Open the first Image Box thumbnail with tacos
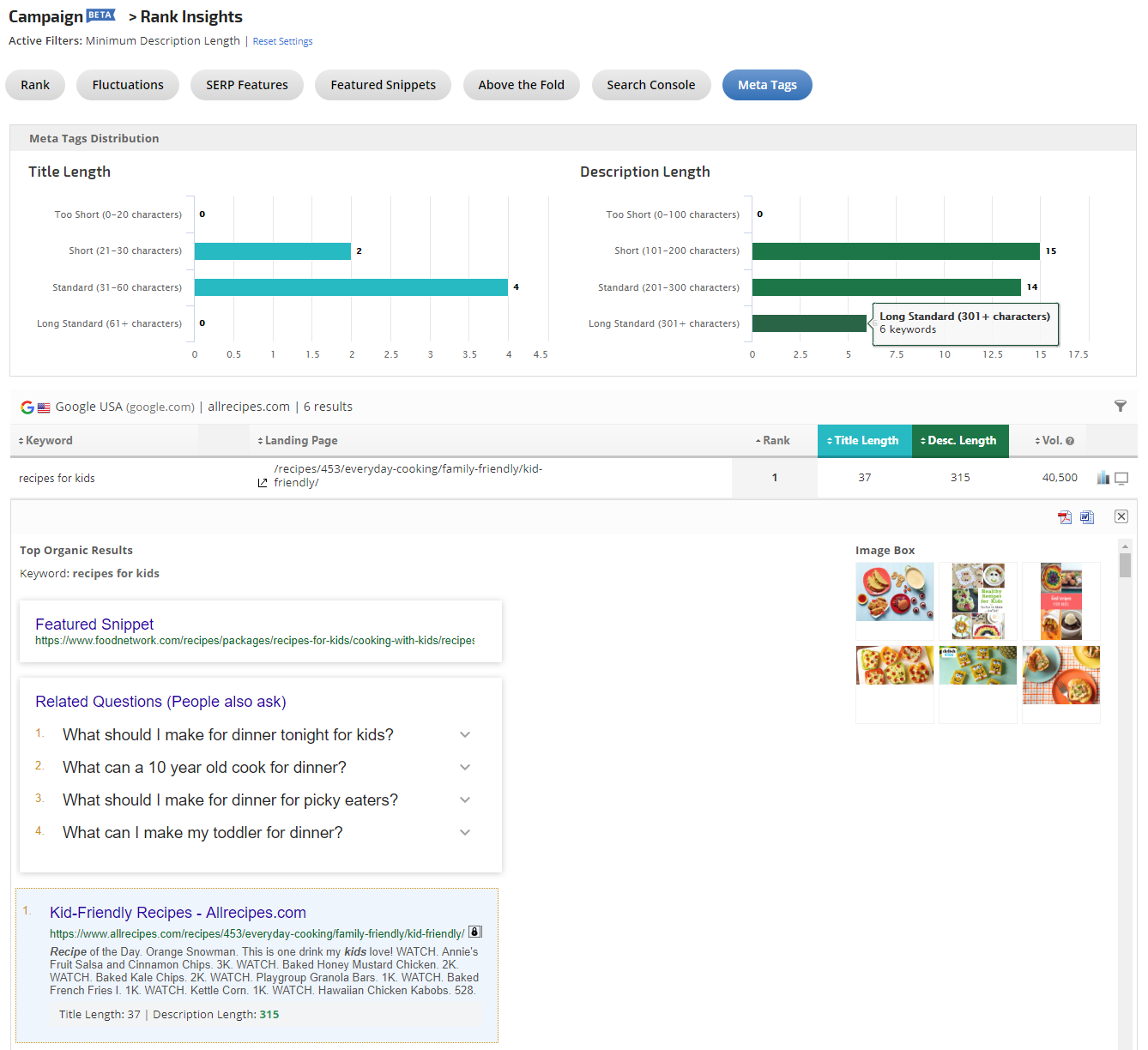This screenshot has height=1050, width=1148. coord(895,591)
